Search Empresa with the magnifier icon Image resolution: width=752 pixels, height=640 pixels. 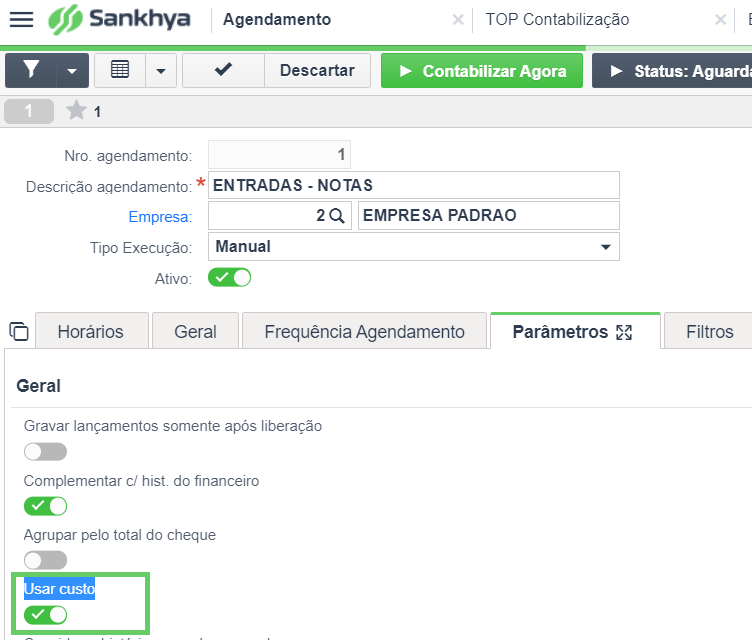(x=337, y=216)
